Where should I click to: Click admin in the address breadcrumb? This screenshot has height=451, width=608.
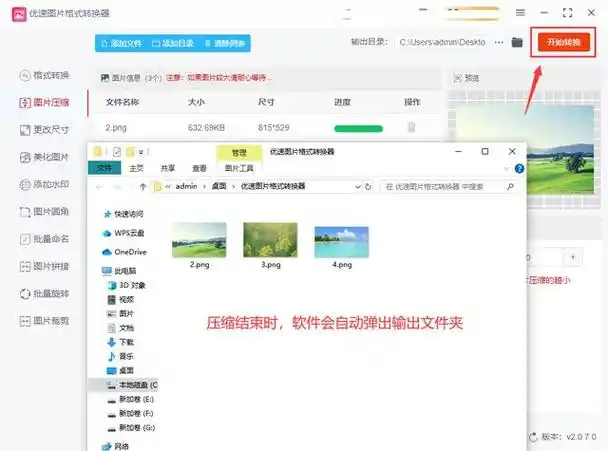coord(187,186)
